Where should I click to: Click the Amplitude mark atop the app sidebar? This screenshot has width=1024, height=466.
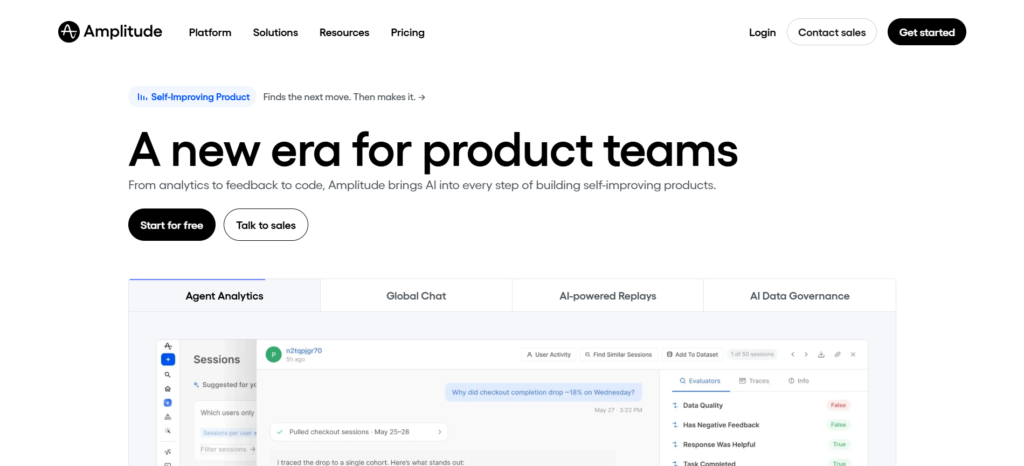coord(168,346)
